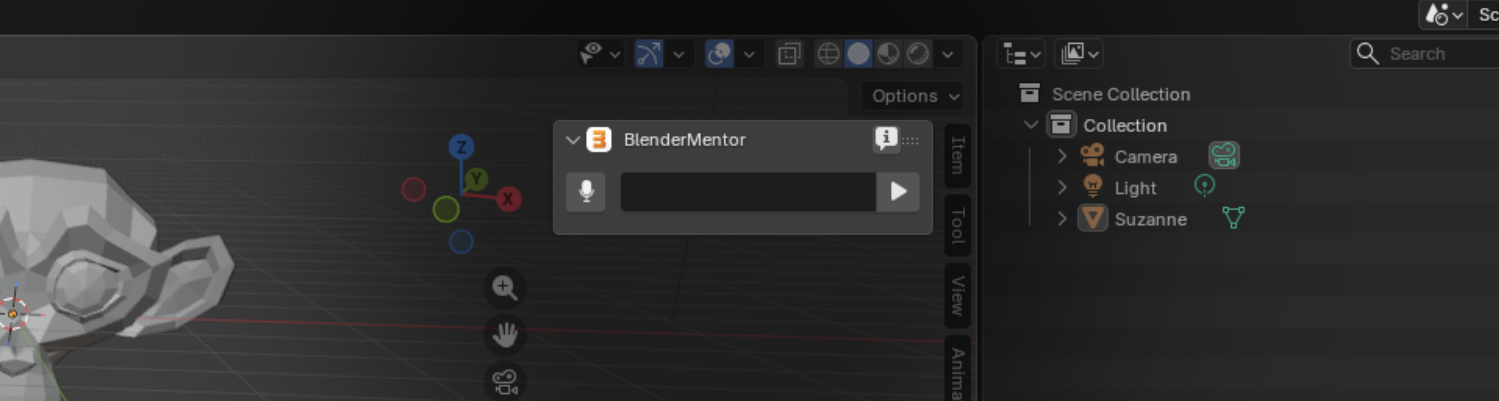Open the Animation sidebar tab
This screenshot has height=401, width=1499.
click(957, 370)
